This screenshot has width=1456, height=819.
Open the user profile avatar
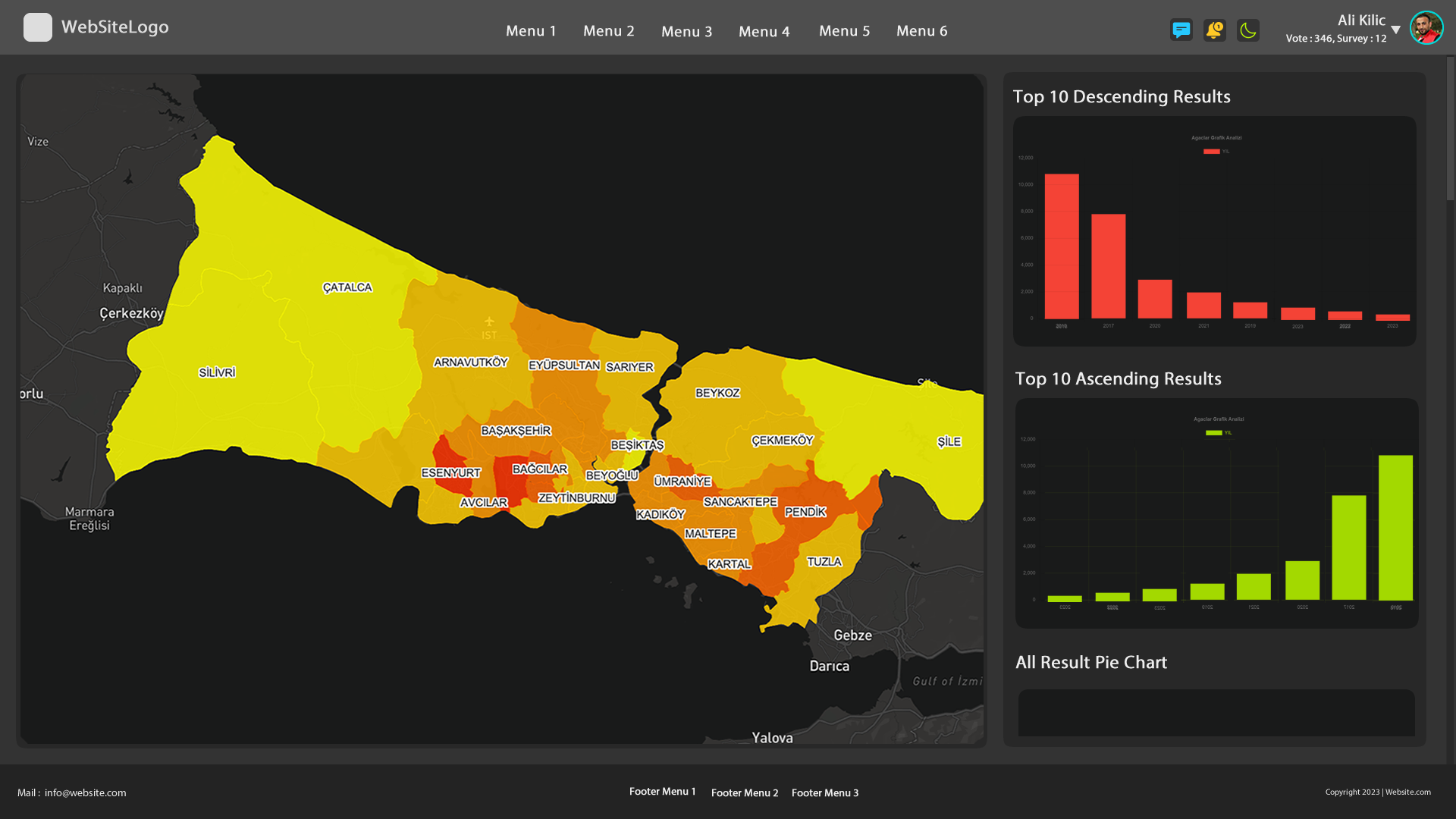[1426, 28]
